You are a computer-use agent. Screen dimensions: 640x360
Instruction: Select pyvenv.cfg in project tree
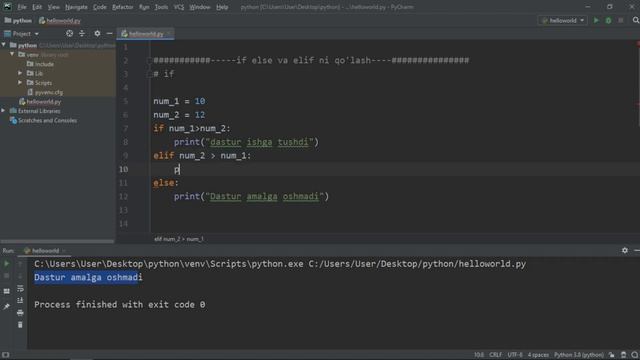45,92
